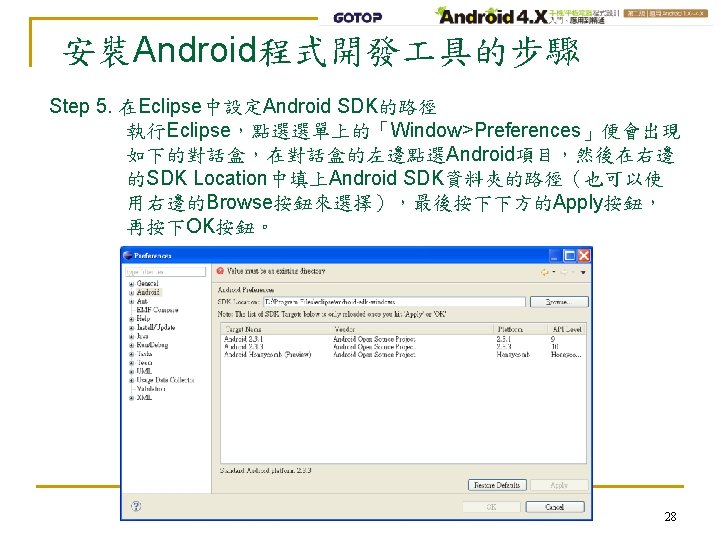
Task: Click the Browse button
Action: [559, 302]
